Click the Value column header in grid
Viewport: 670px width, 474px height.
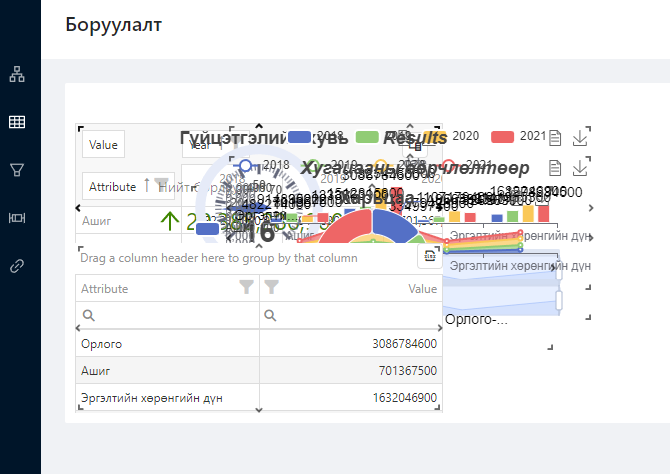tap(351, 288)
